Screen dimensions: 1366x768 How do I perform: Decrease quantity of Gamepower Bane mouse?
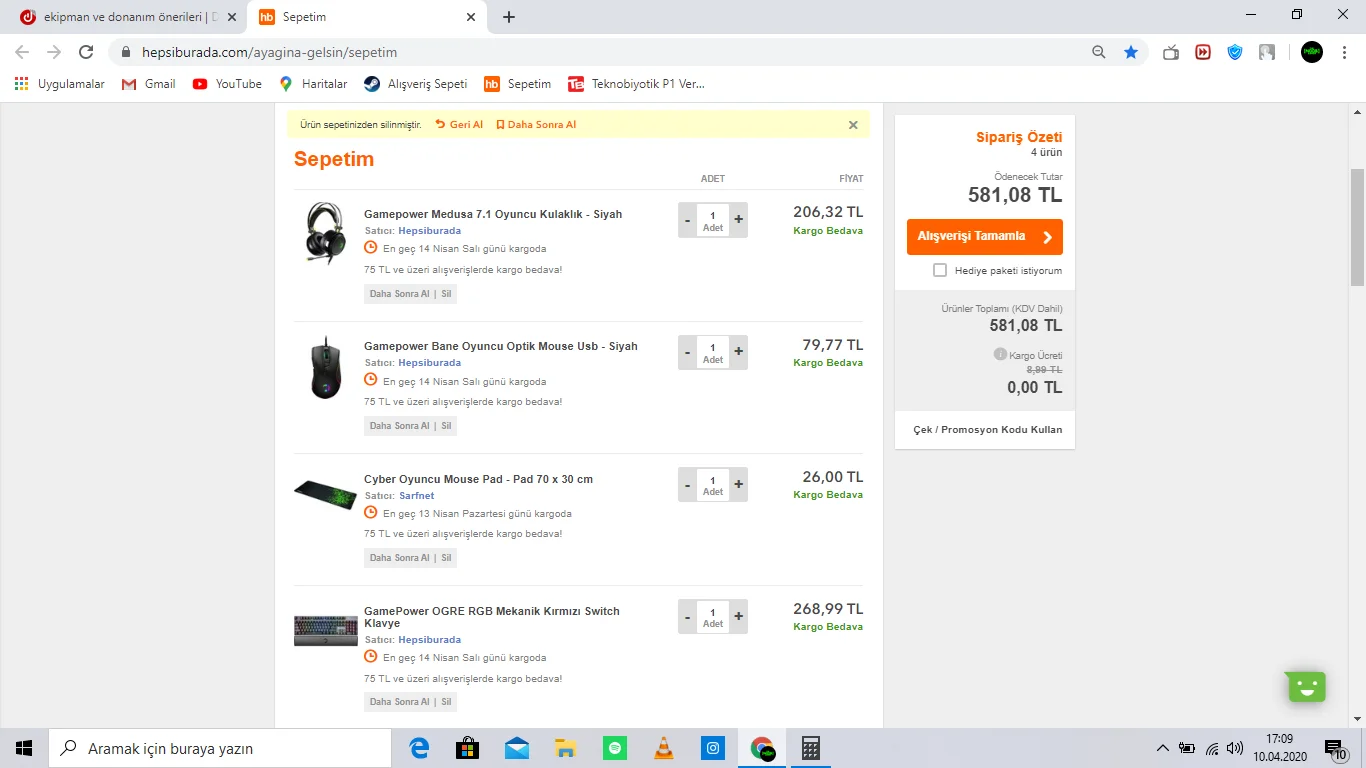point(687,351)
